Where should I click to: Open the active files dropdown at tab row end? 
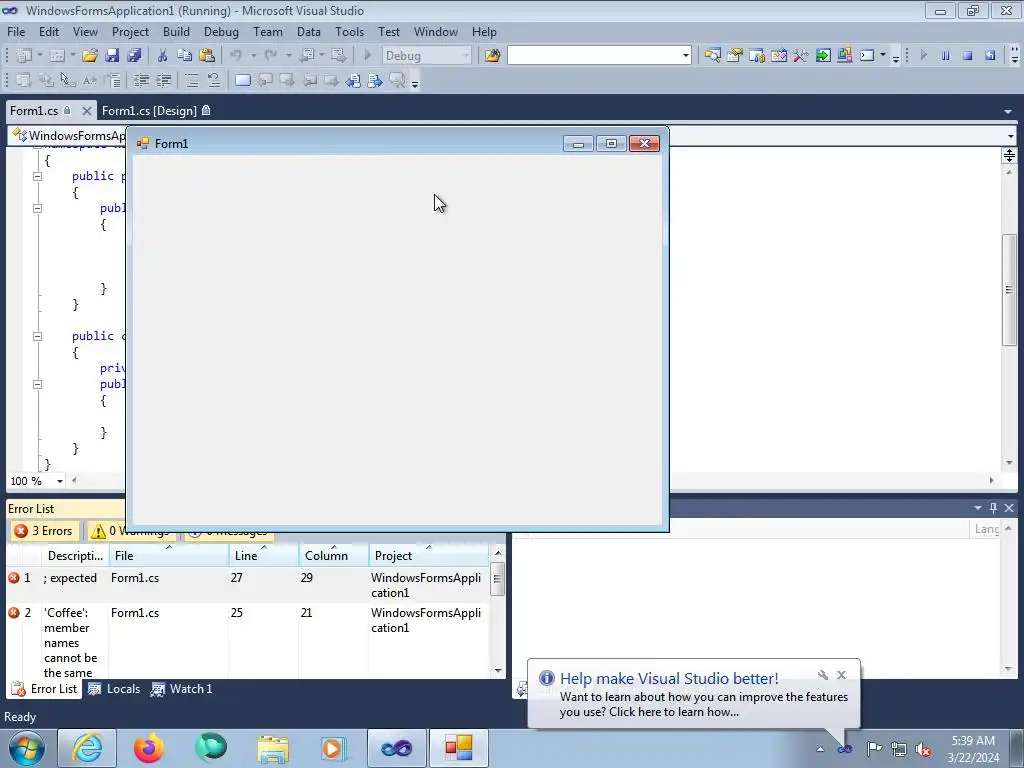pyautogui.click(x=1008, y=112)
